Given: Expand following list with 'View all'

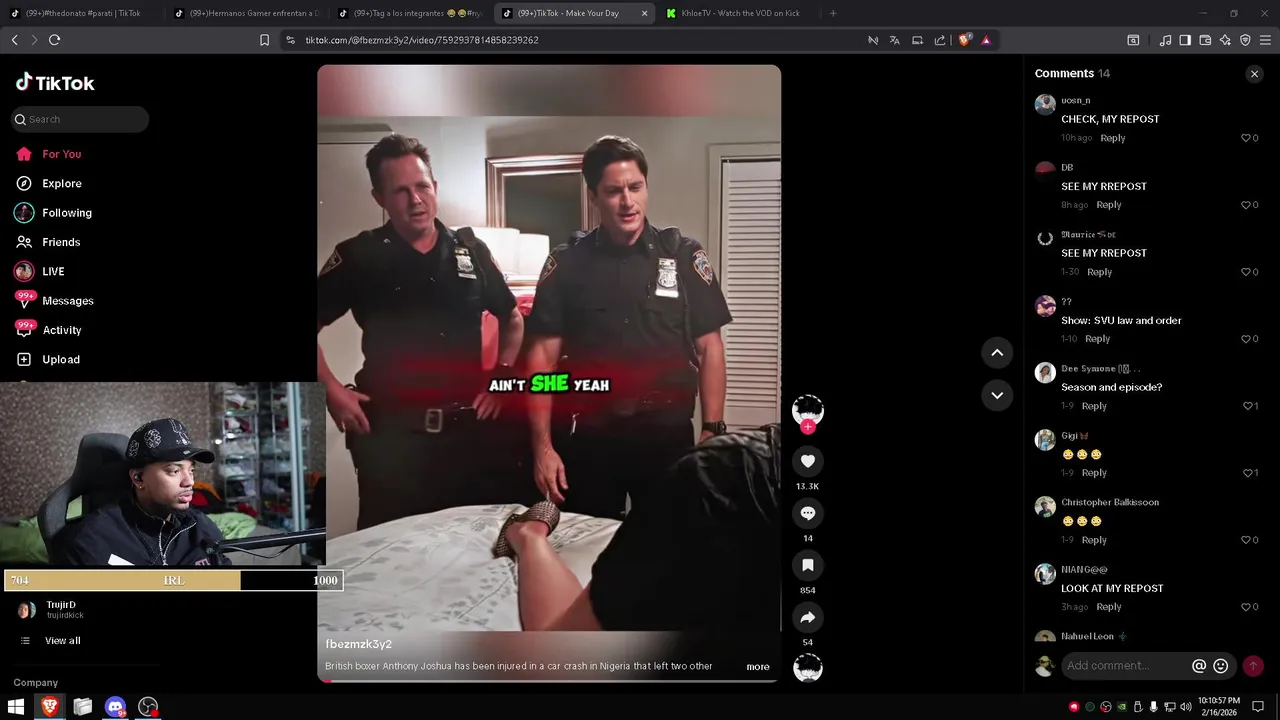Looking at the screenshot, I should click(x=62, y=641).
